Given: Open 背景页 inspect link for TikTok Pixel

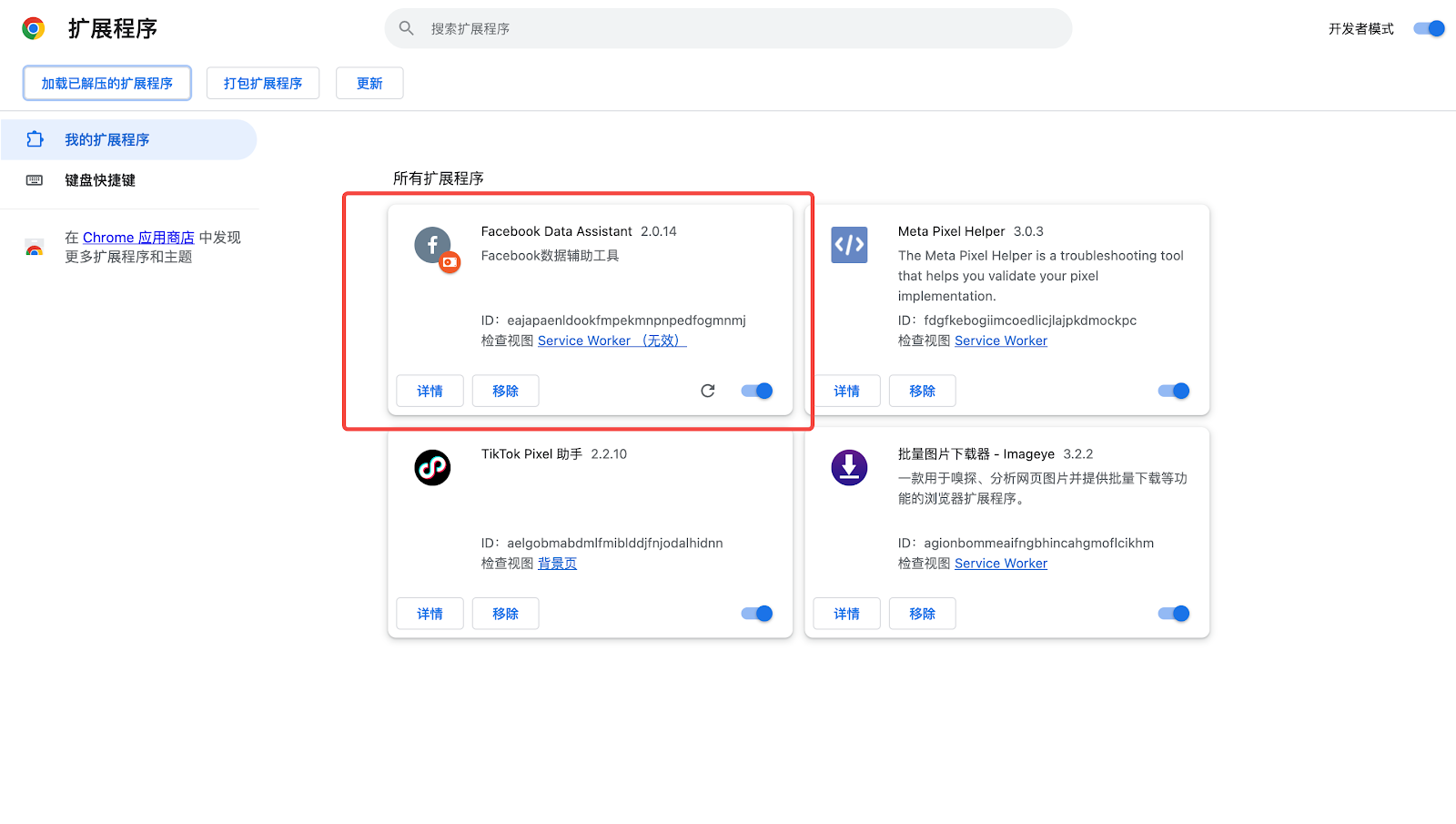Looking at the screenshot, I should coord(557,564).
